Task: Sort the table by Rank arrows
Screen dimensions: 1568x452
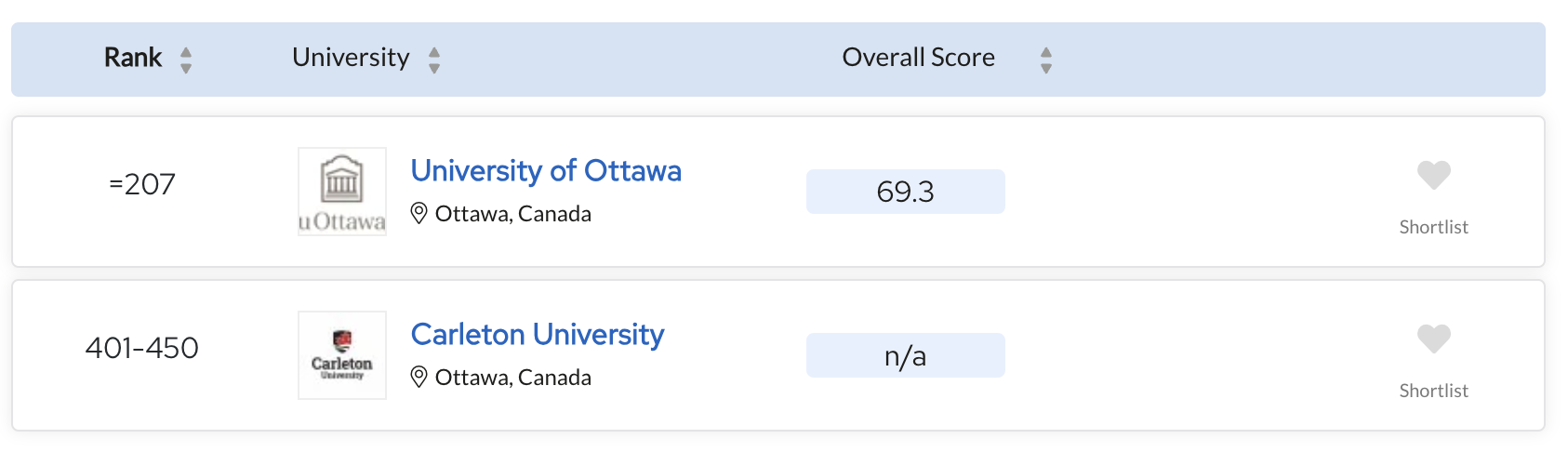Action: click(186, 60)
